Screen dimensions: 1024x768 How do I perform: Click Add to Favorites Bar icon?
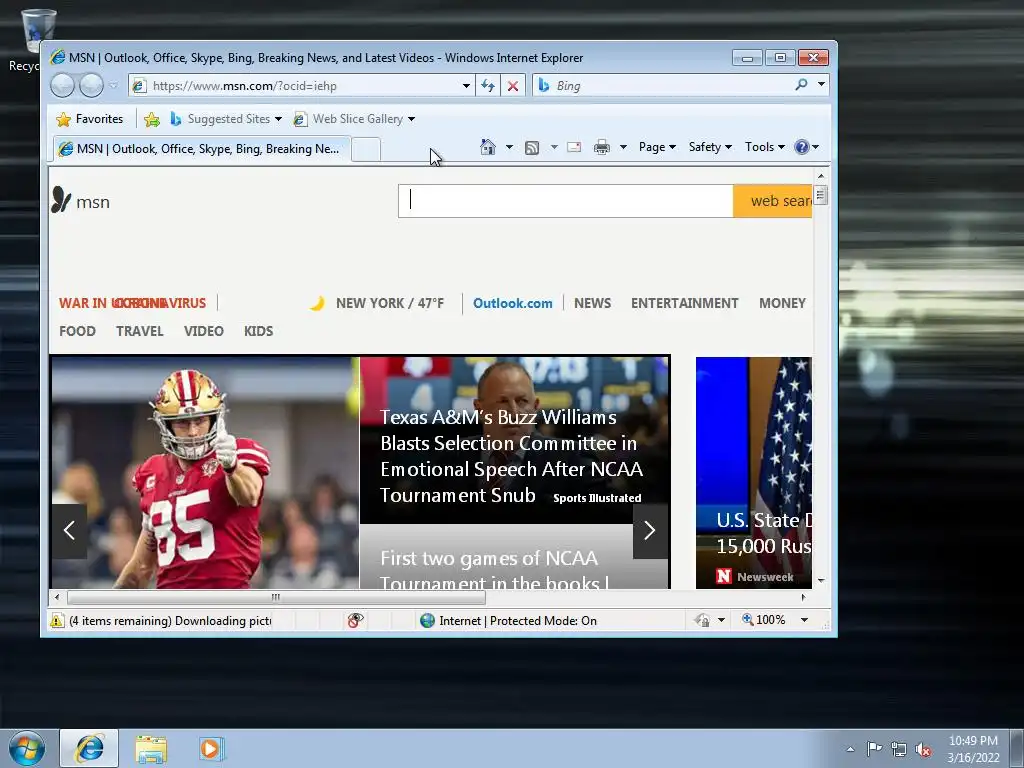[x=152, y=119]
